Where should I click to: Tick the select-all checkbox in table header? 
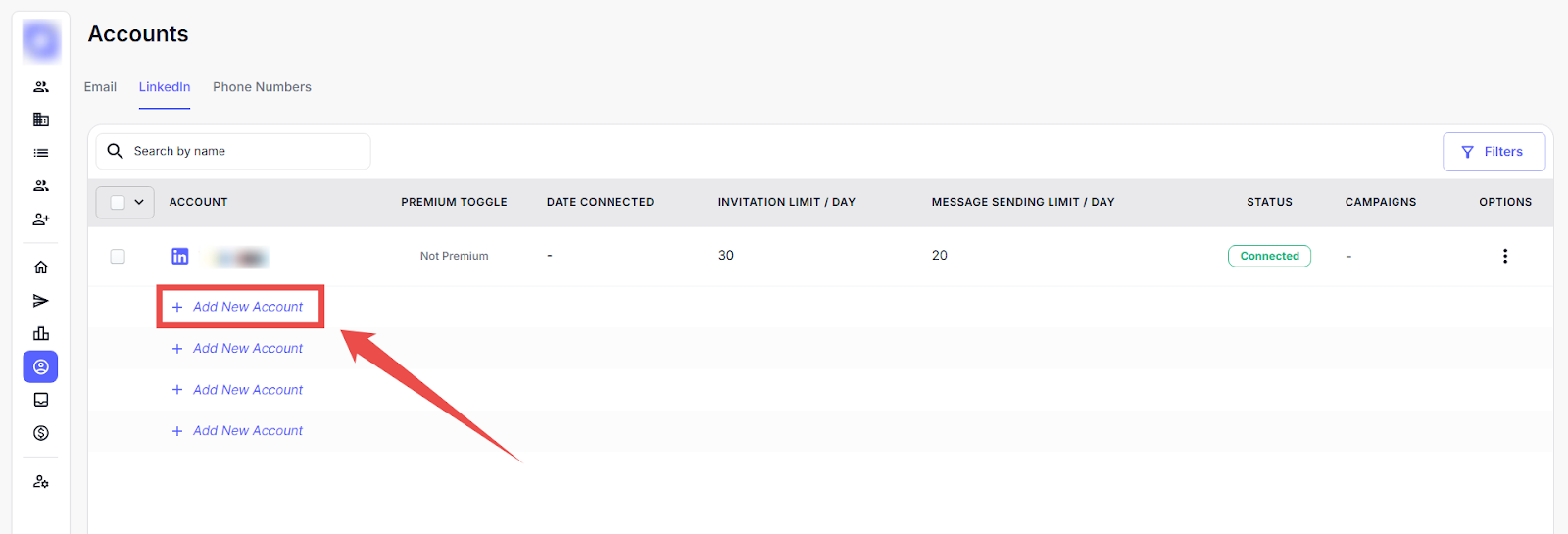click(x=118, y=202)
